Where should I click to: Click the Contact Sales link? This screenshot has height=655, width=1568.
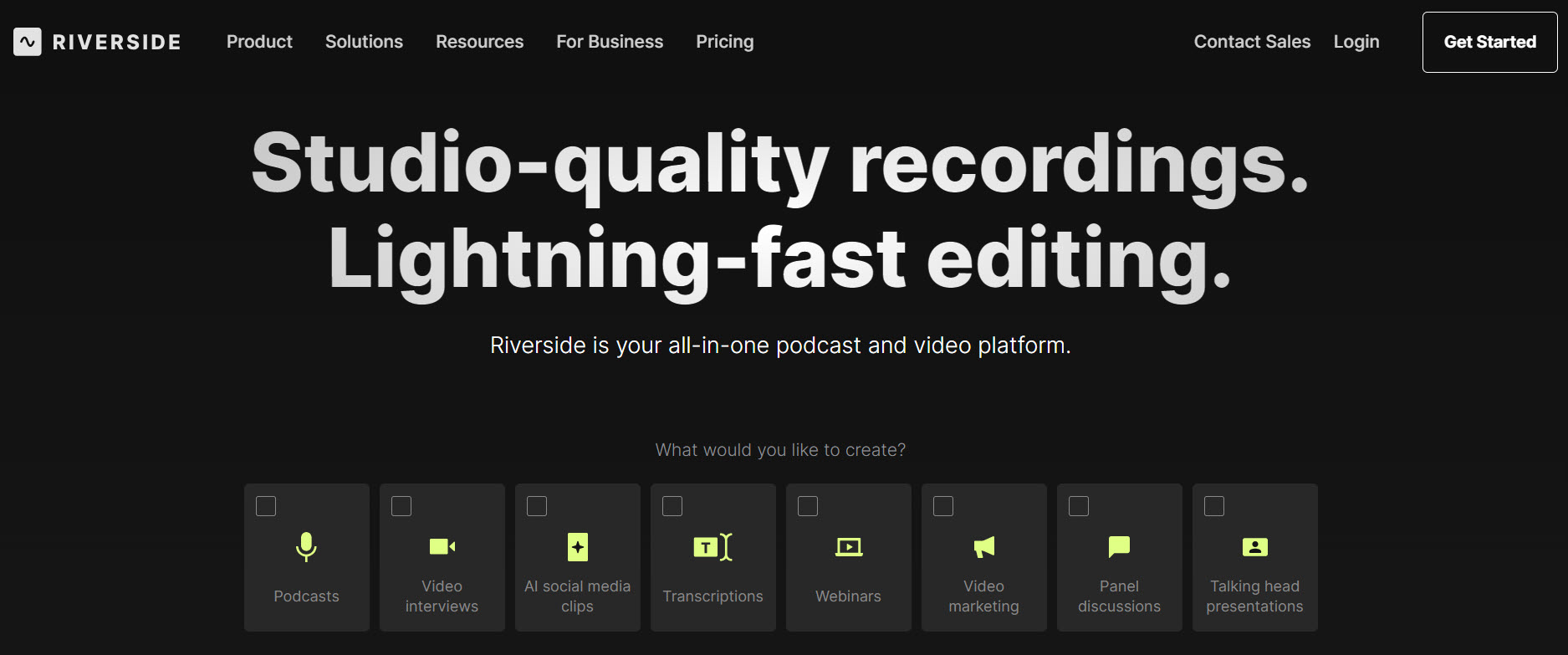click(1252, 42)
